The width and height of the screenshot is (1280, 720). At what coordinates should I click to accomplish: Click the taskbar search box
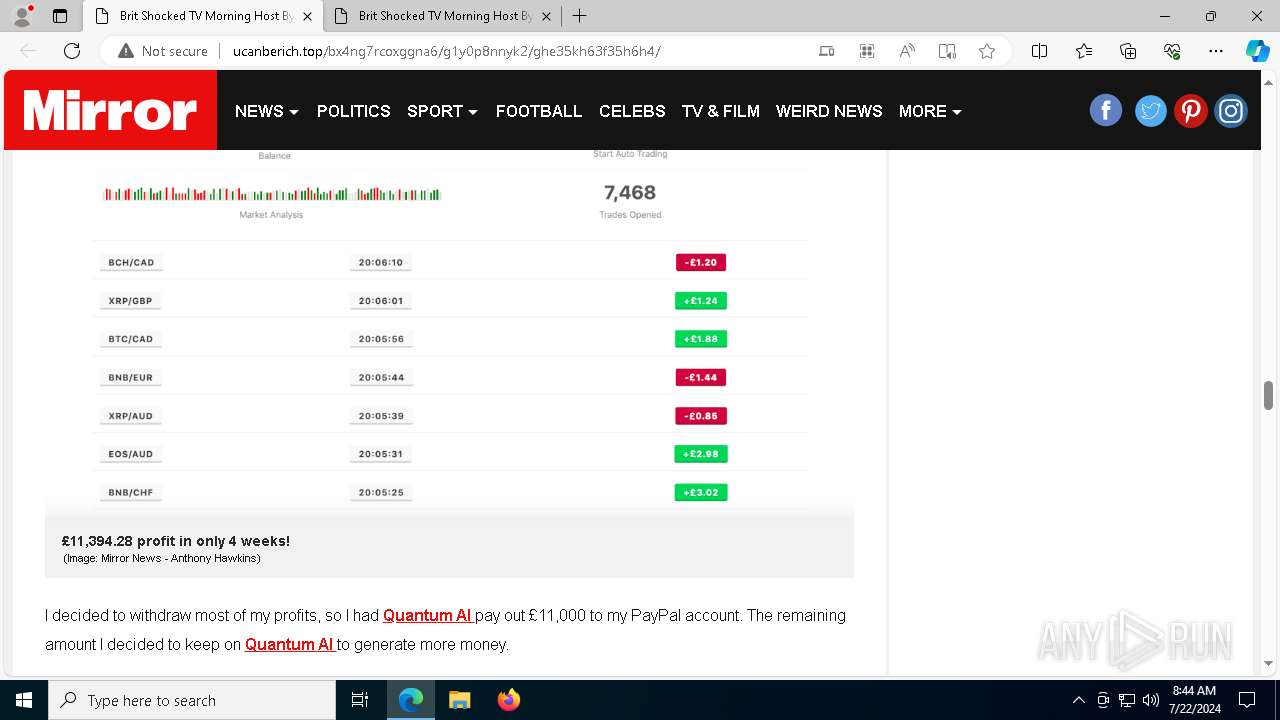(192, 700)
